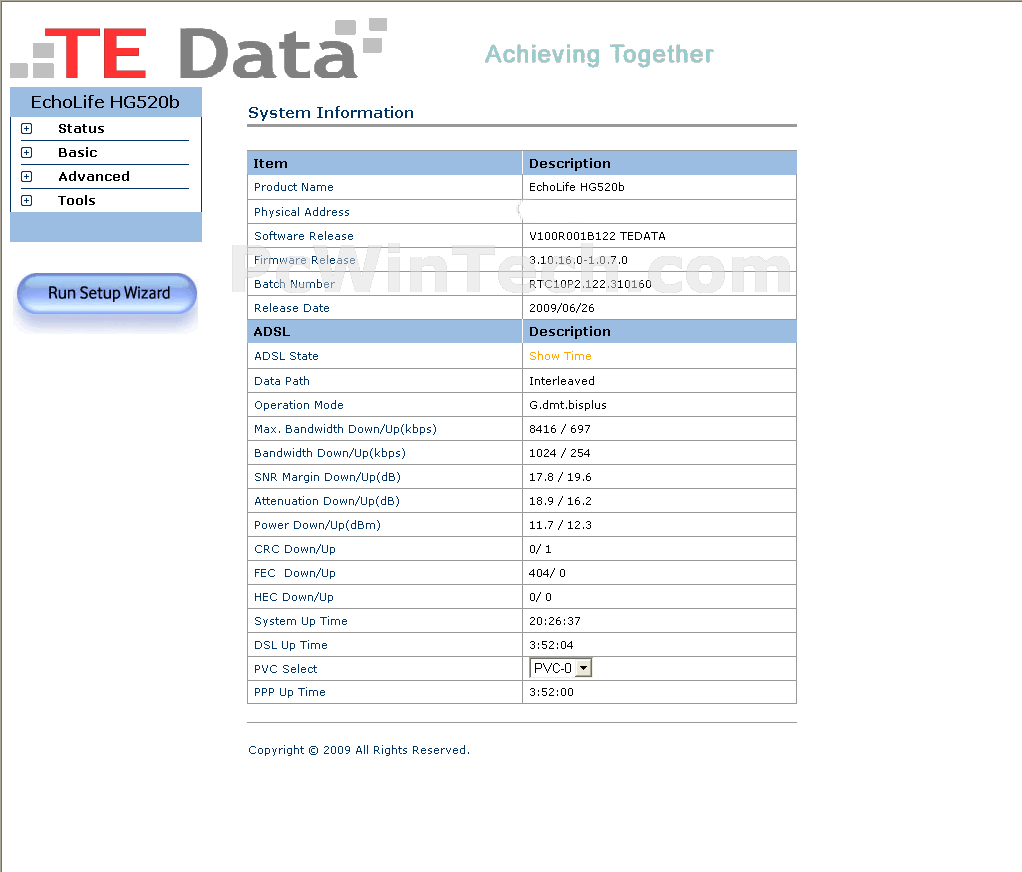1022x872 pixels.
Task: Click the Copyright 2009 footer text
Action: pos(359,750)
